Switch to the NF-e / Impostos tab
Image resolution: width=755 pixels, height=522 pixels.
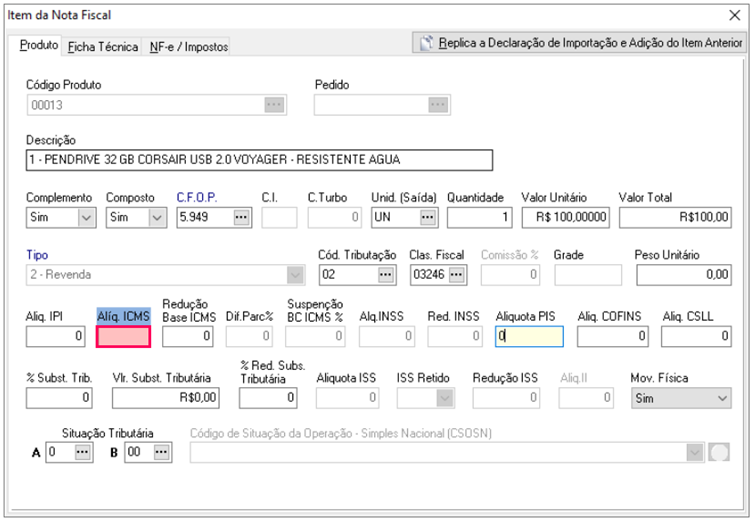tap(188, 47)
